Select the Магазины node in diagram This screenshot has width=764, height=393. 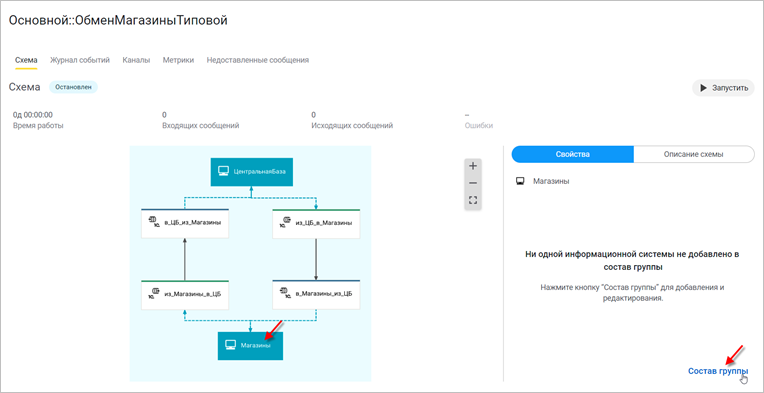coord(250,346)
